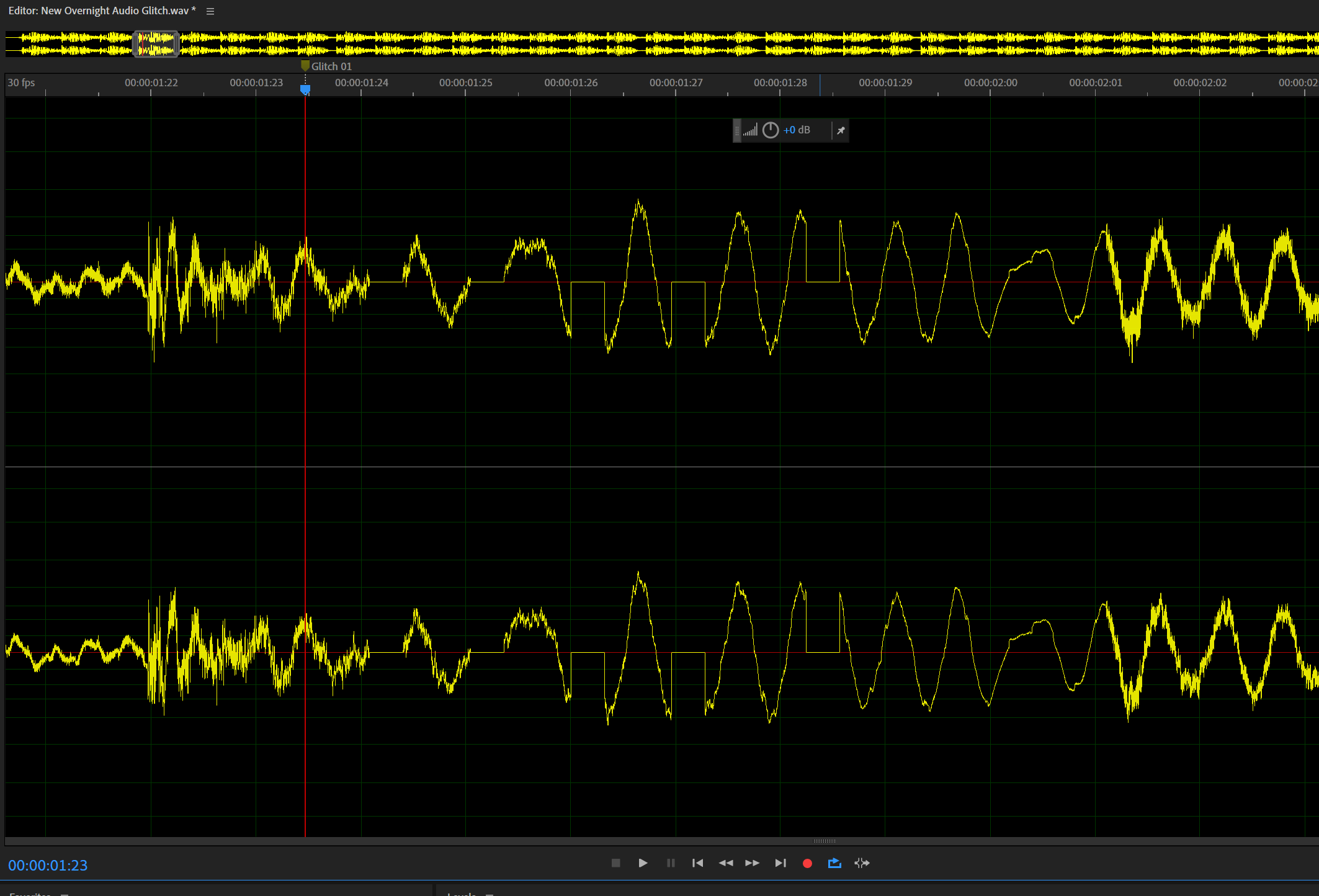Move playhead to next marker
The height and width of the screenshot is (896, 1319).
click(780, 863)
